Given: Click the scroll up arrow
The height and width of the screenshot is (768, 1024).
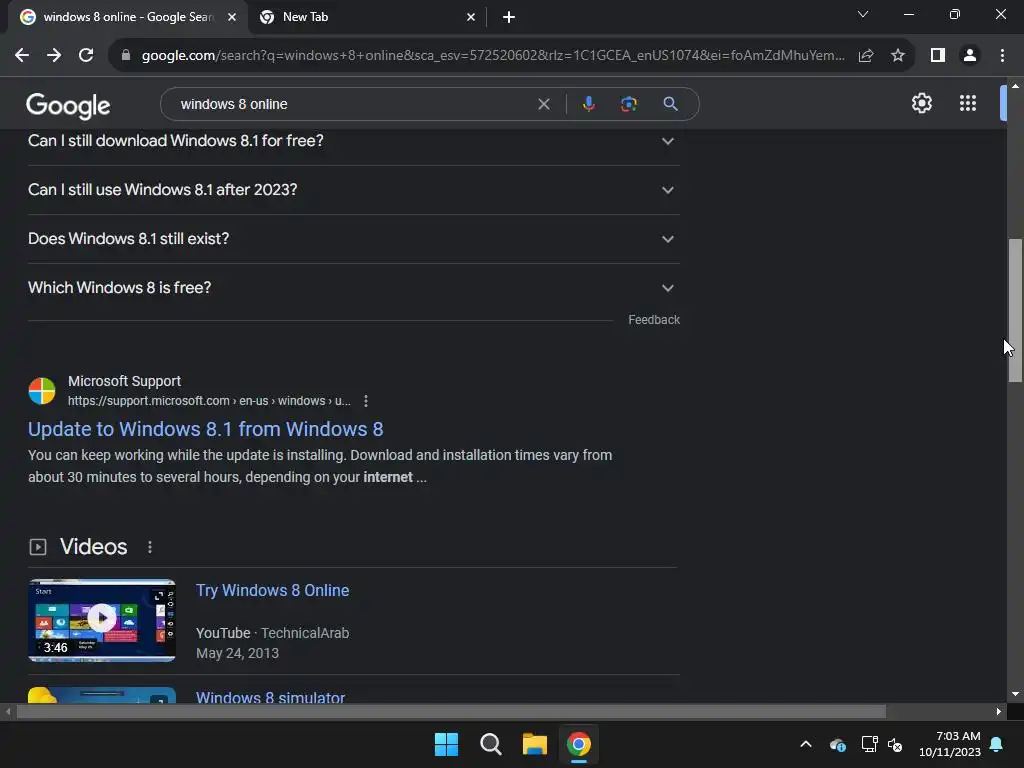Looking at the screenshot, I should pyautogui.click(x=1015, y=86).
